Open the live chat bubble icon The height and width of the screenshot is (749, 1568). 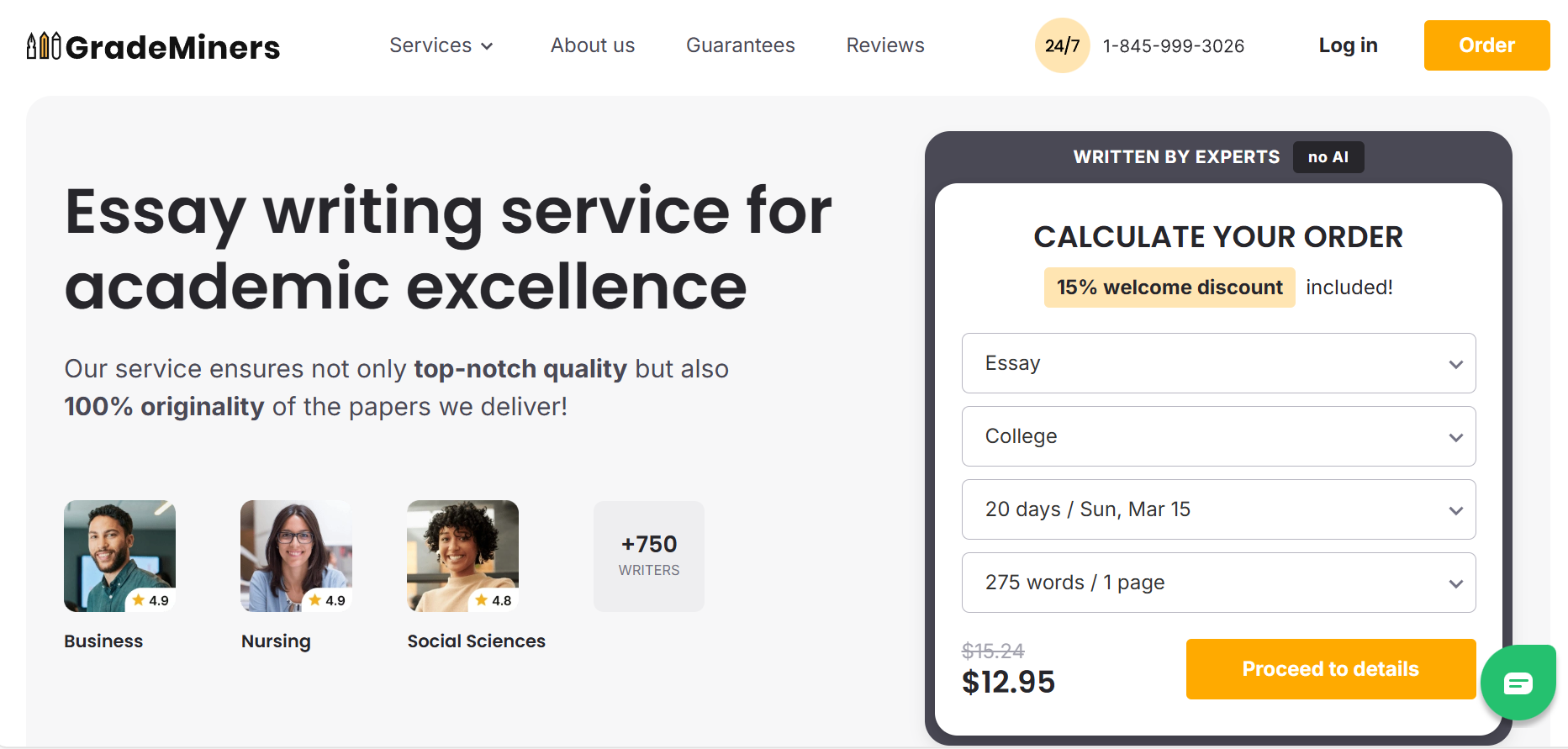[x=1518, y=683]
